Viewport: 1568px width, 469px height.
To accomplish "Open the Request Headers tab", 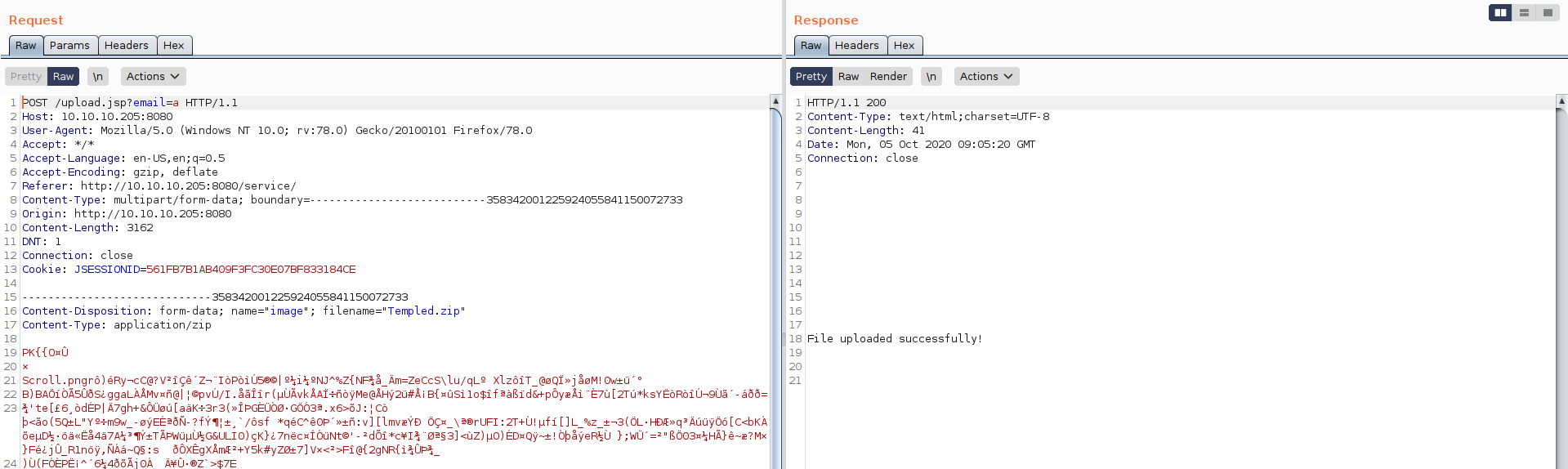I will pos(127,46).
